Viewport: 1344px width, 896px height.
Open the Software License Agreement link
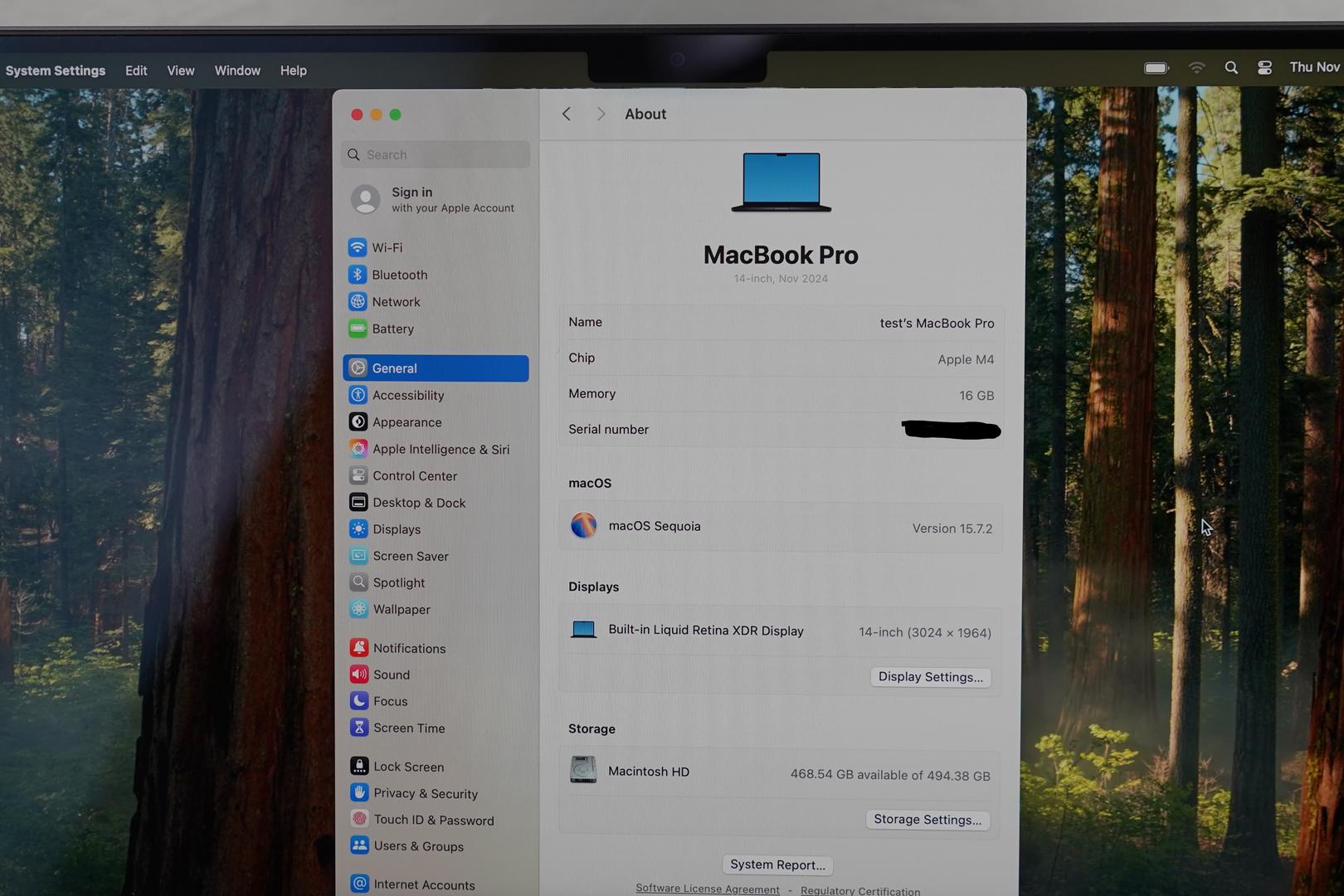coord(707,889)
